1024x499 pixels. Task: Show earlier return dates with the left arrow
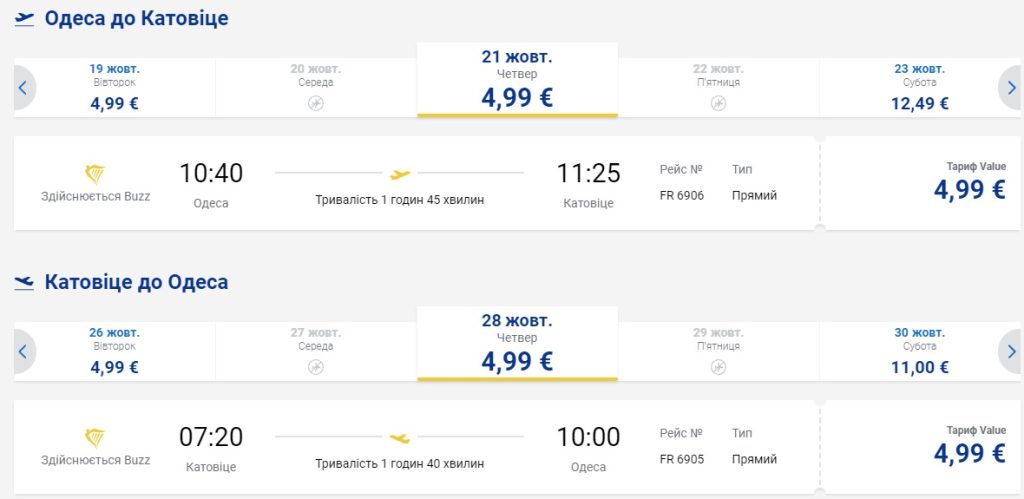(22, 352)
